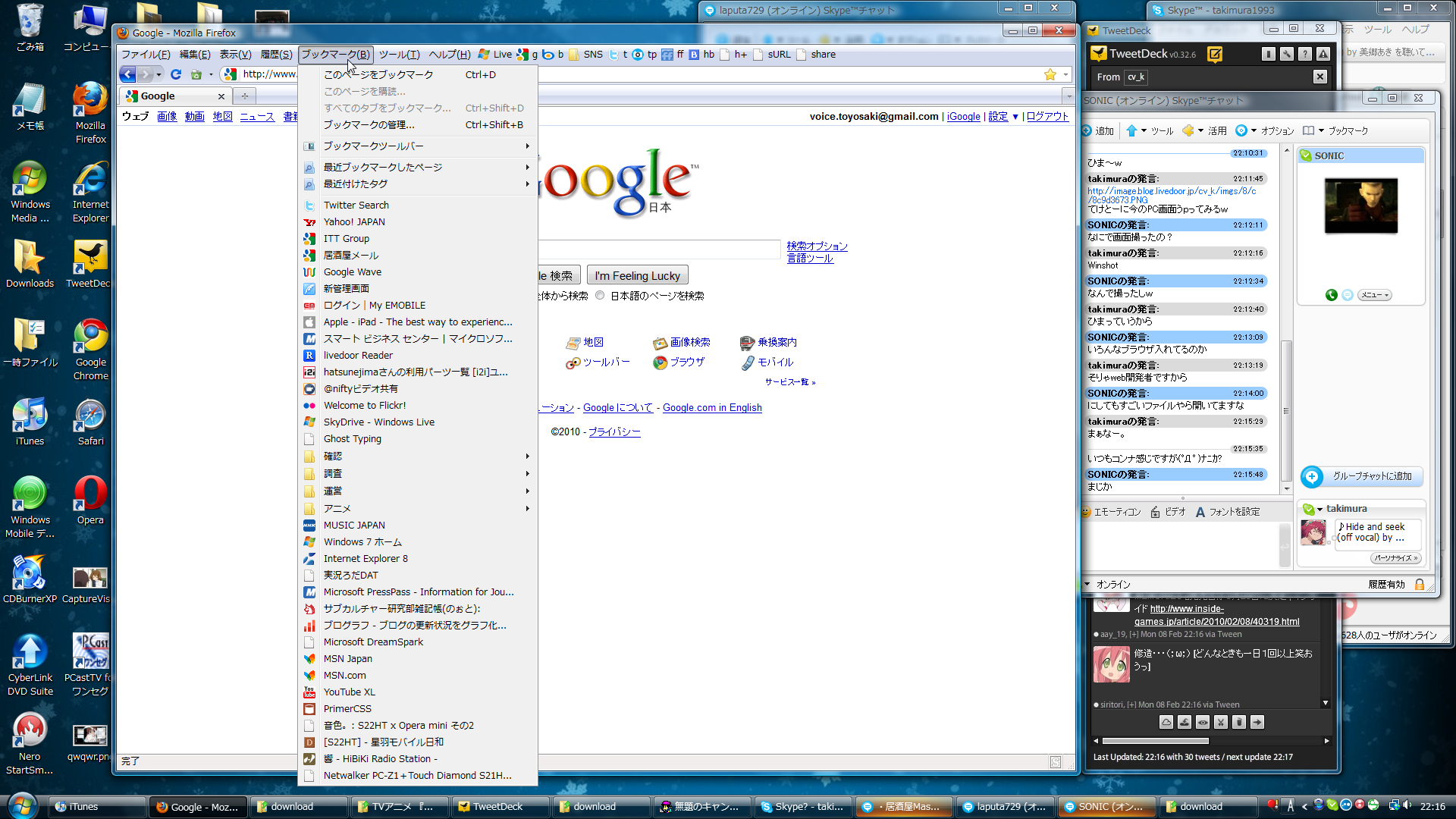Click Firefox reload button
This screenshot has width=1456, height=819.
176,74
